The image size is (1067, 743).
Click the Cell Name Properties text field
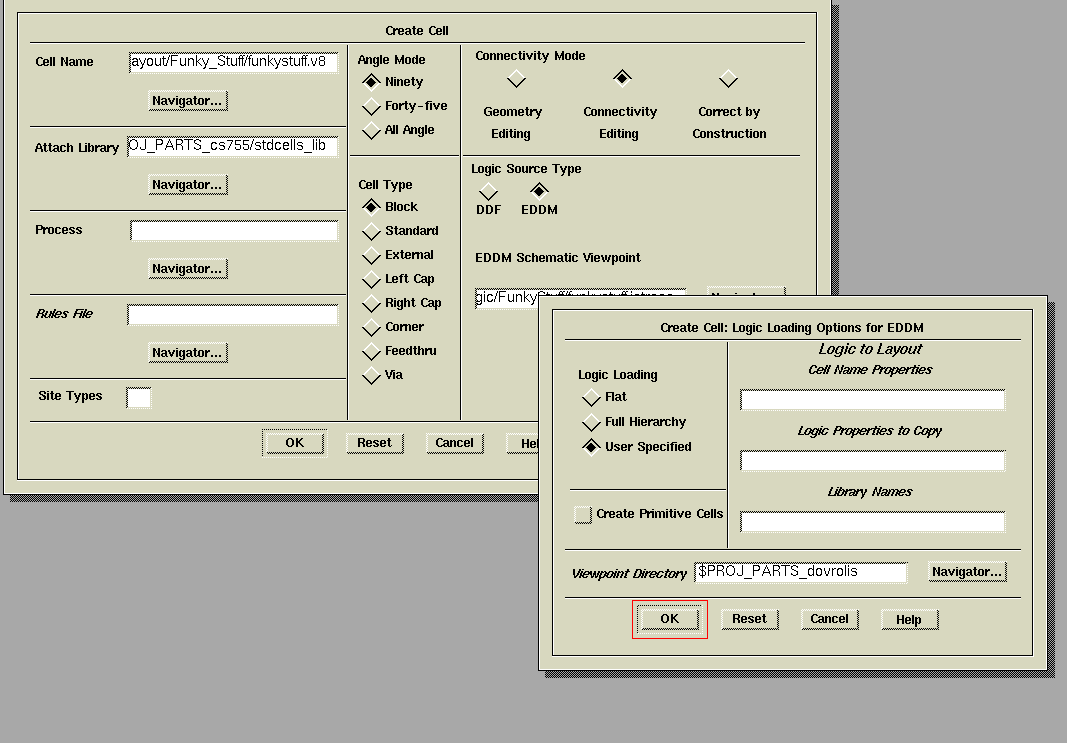(872, 400)
